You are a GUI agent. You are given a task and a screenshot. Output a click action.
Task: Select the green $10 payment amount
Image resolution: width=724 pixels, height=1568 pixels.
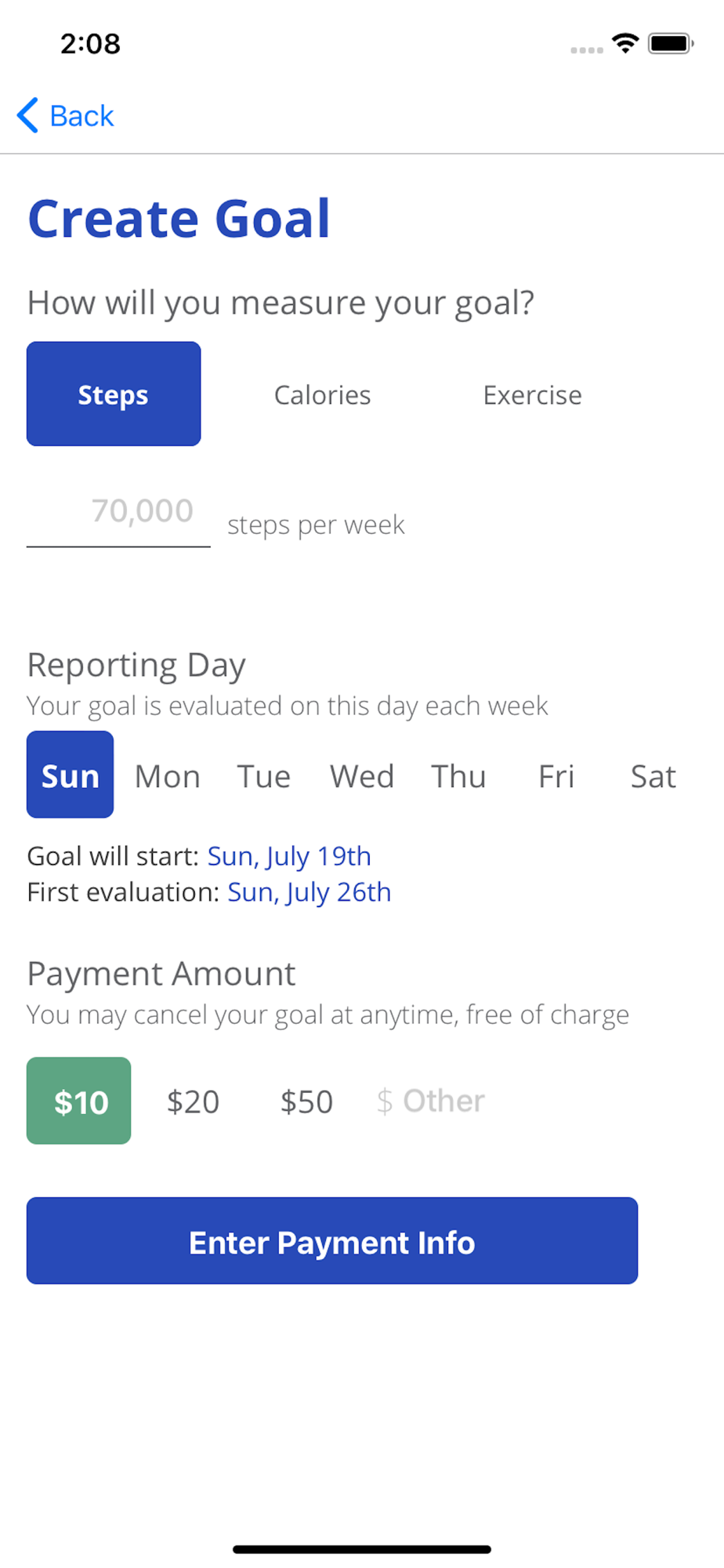click(79, 1101)
